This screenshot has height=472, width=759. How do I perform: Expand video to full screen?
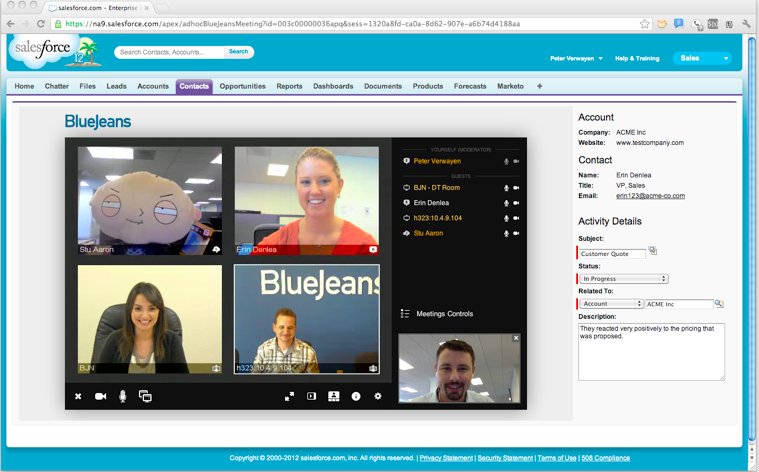pos(289,396)
